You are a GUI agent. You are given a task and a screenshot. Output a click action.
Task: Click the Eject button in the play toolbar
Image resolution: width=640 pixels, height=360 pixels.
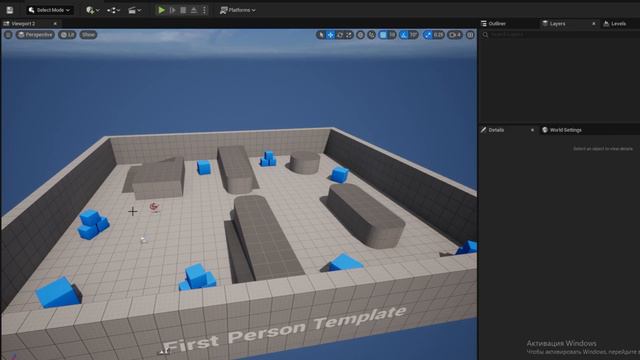194,10
